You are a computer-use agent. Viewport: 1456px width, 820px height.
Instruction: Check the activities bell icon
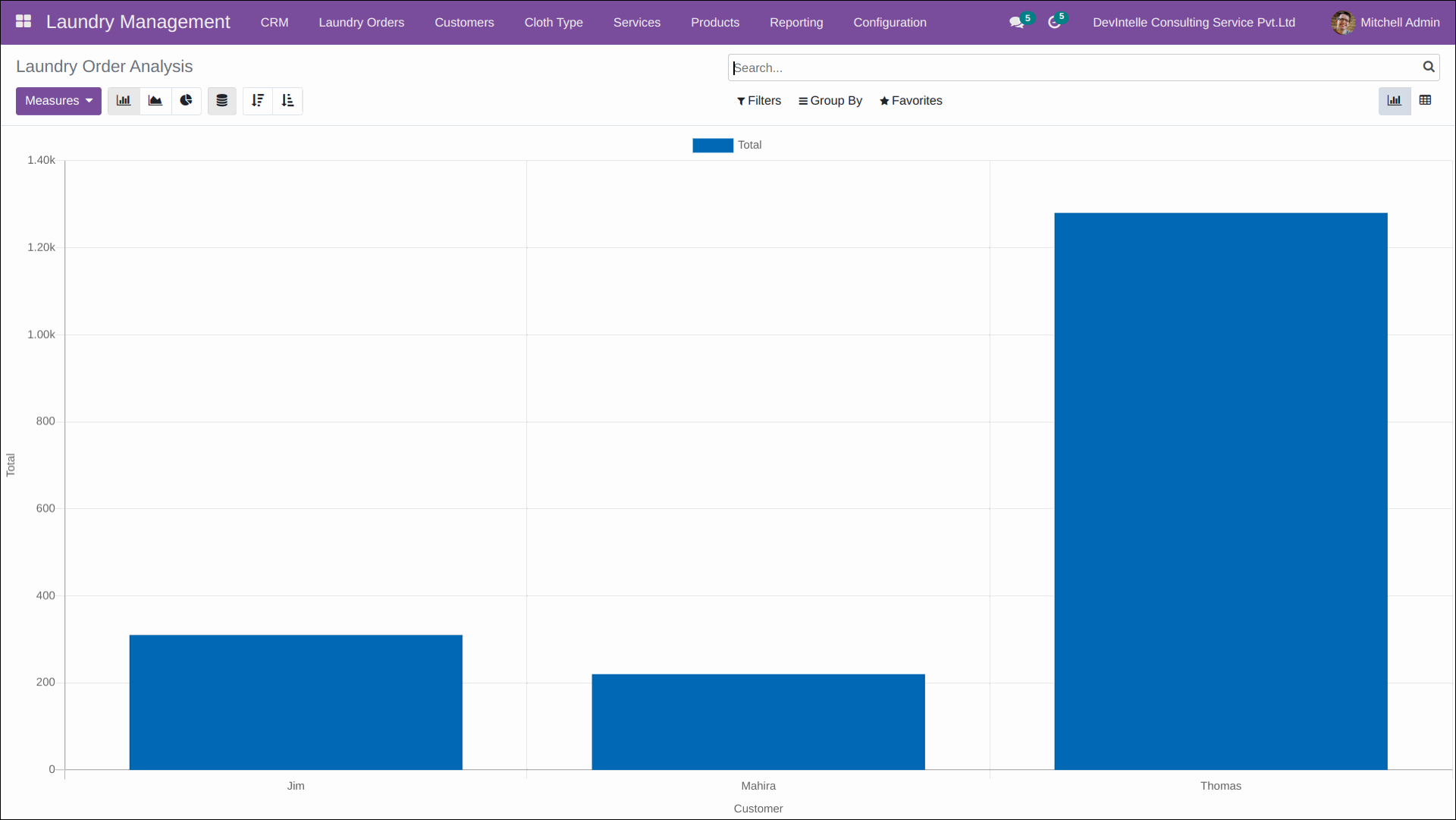pyautogui.click(x=1054, y=22)
